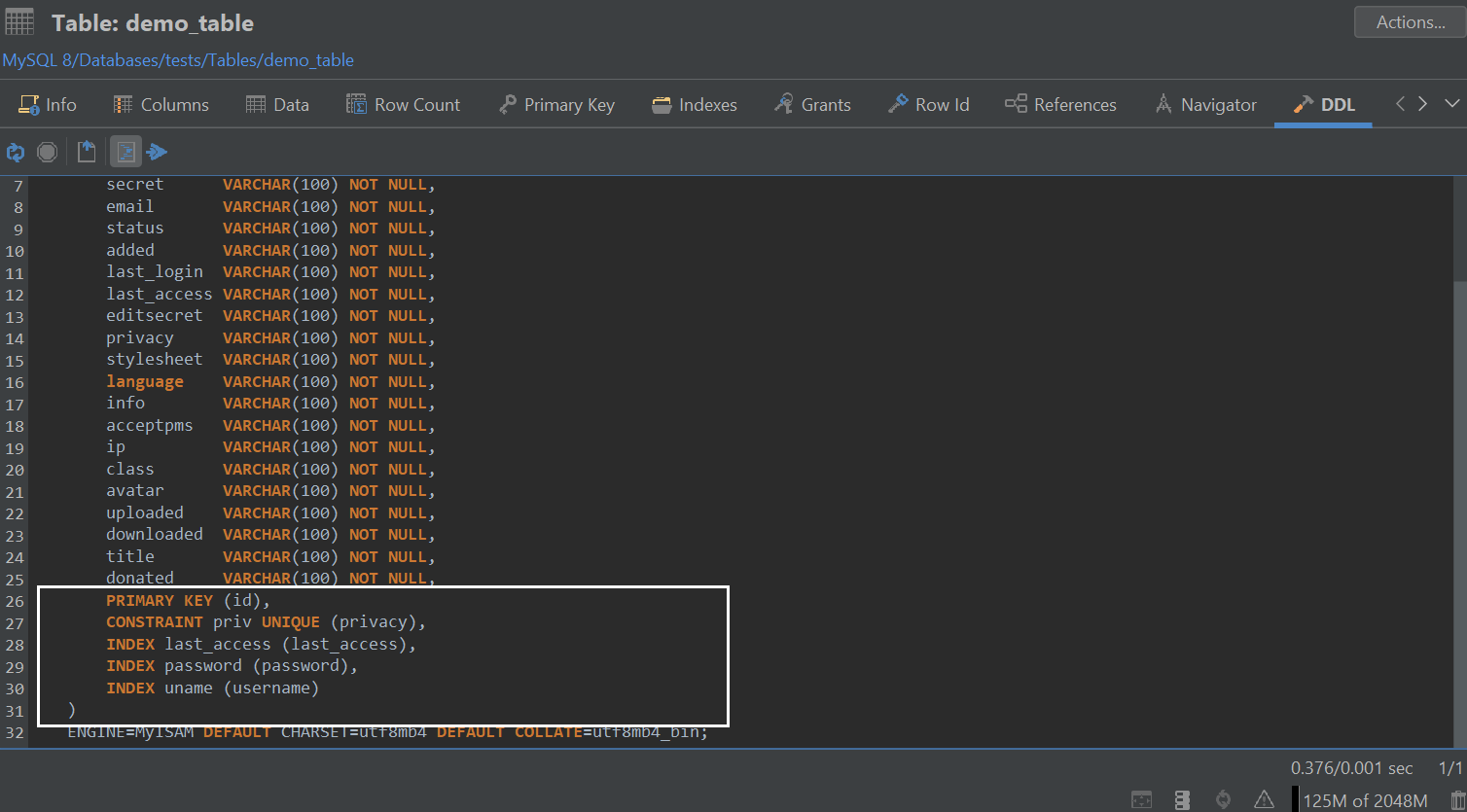1467x812 pixels.
Task: Switch to the Columns tab
Action: (x=161, y=104)
